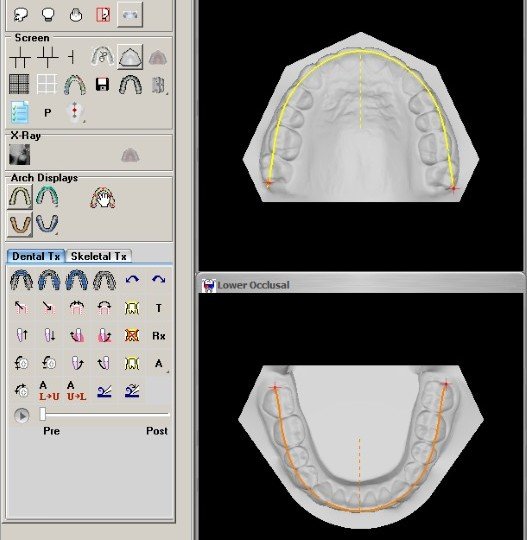Click the undo curved arrow icon

(132, 279)
